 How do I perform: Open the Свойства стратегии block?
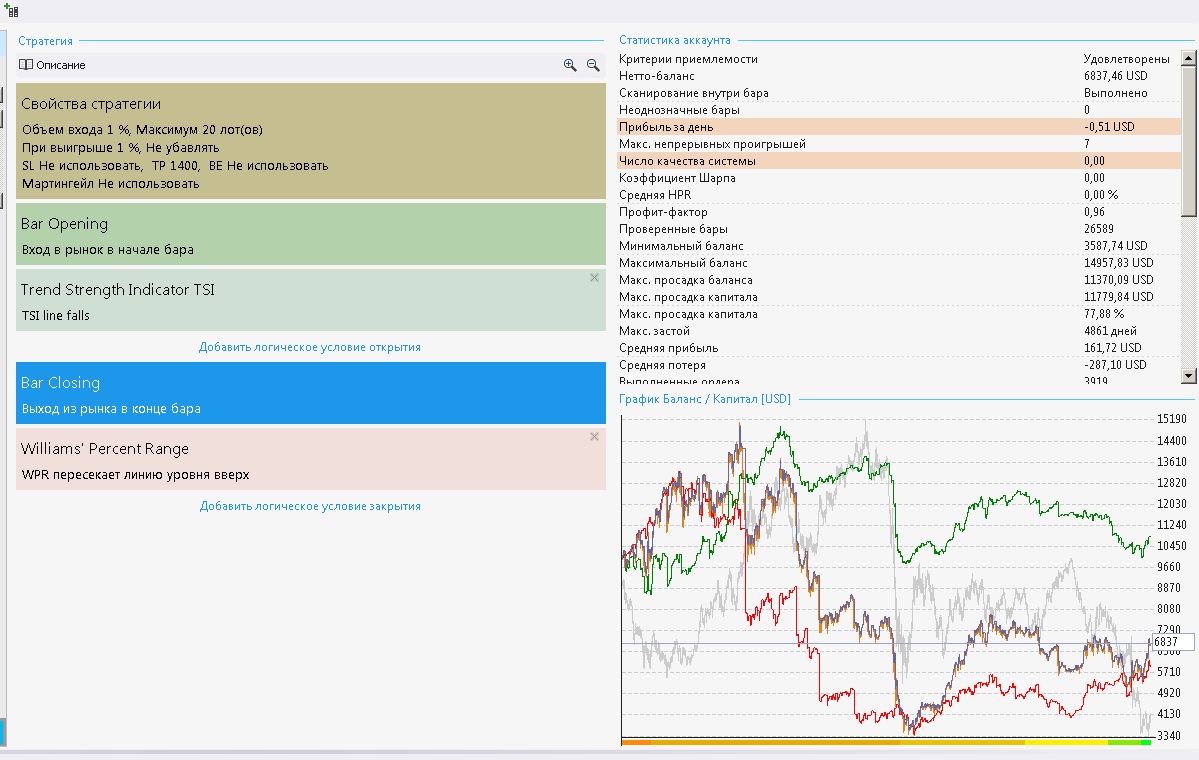pos(310,141)
